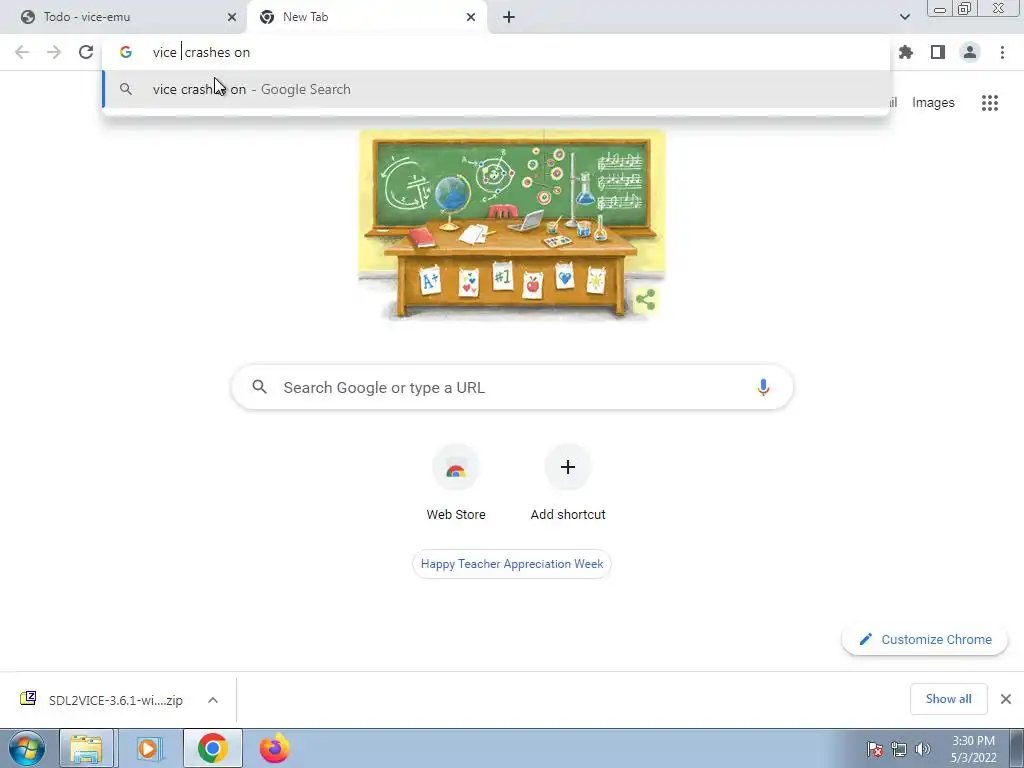Image resolution: width=1024 pixels, height=768 pixels.
Task: Open the Chrome profile avatar icon
Action: (x=970, y=52)
